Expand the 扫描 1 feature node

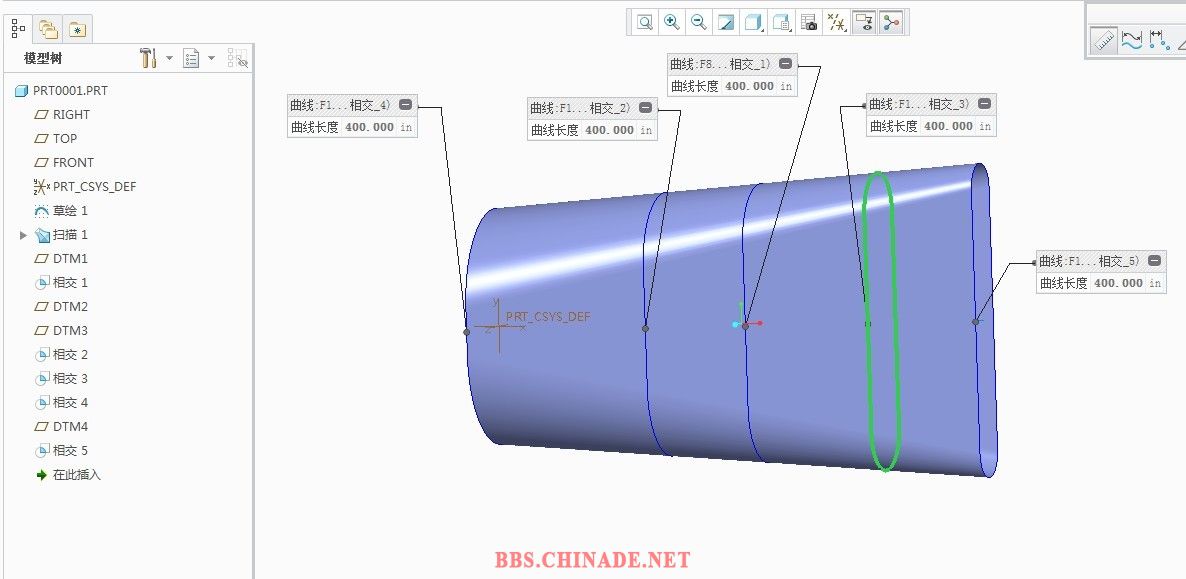click(x=24, y=235)
